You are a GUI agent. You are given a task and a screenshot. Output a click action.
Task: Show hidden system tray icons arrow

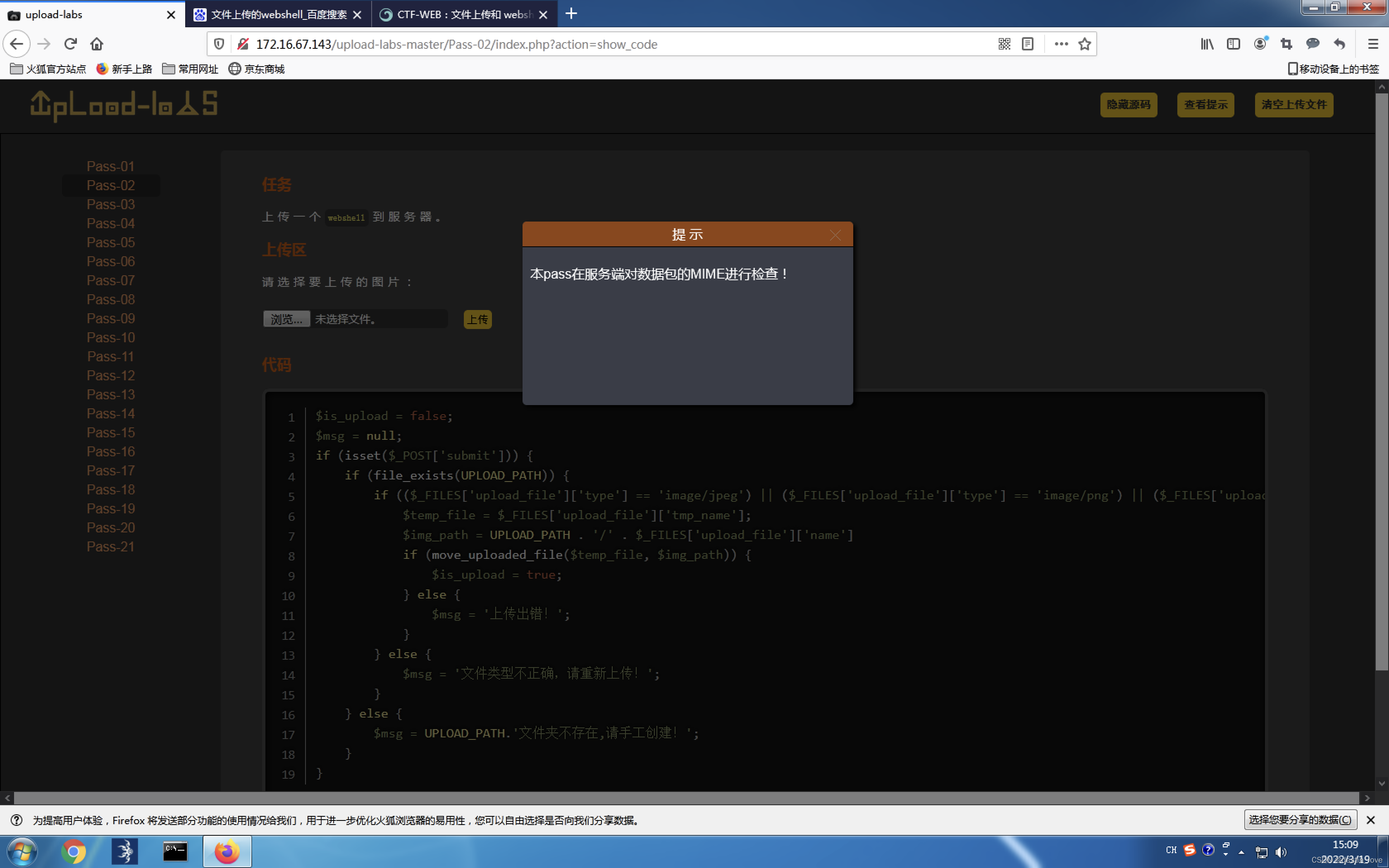pos(1241,852)
